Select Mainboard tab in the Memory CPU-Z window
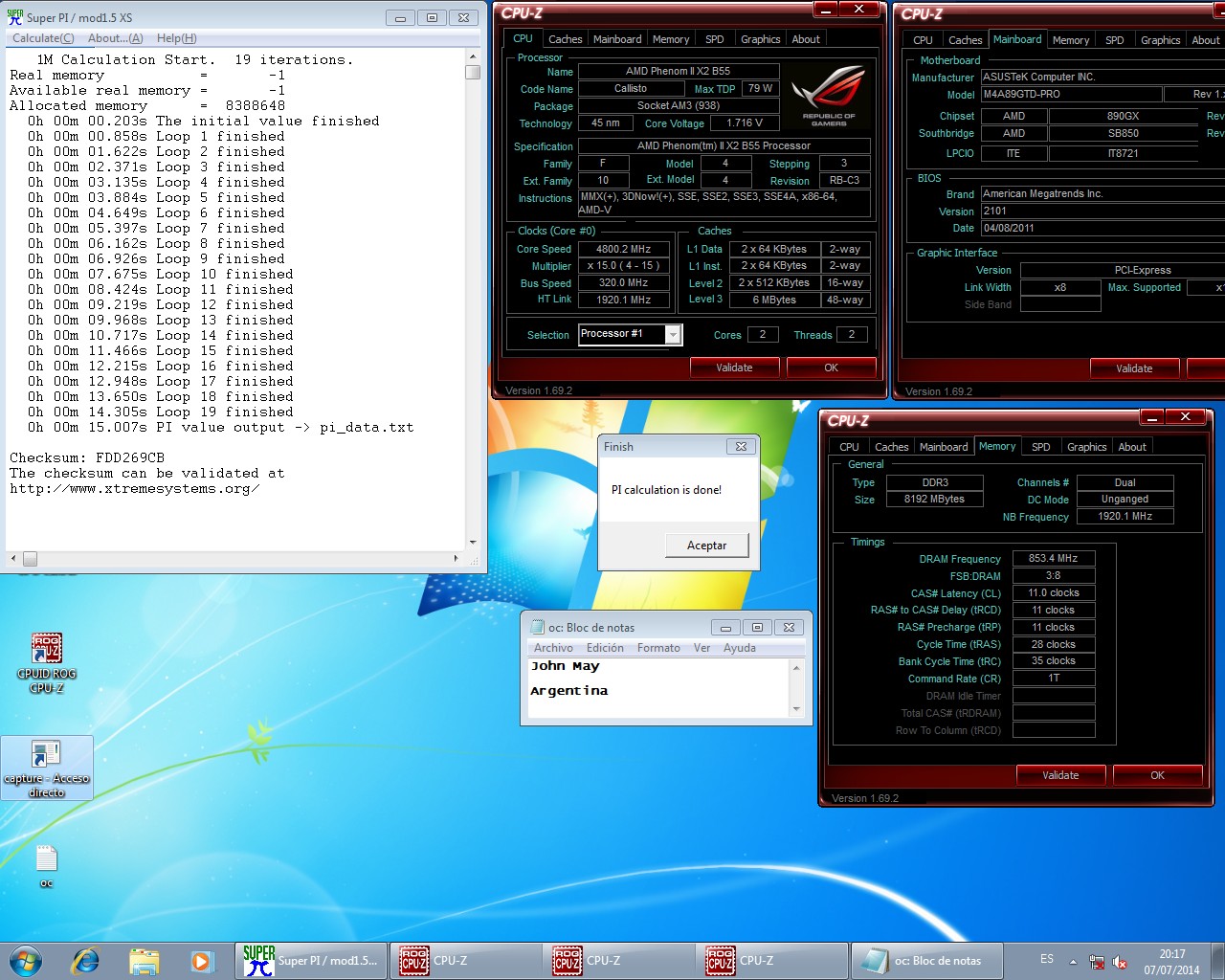This screenshot has height=980, width=1225. point(944,447)
